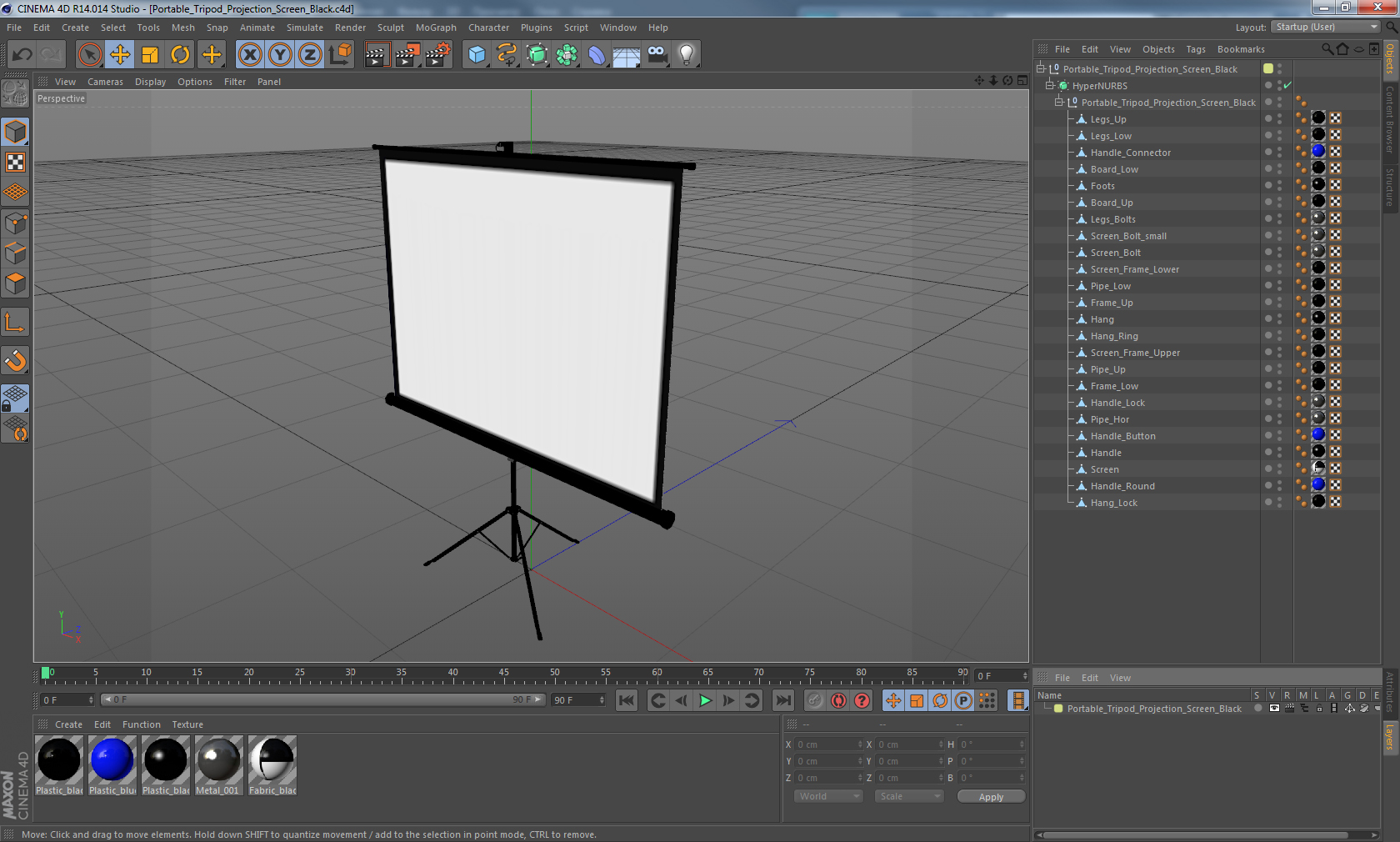Select Points mode in sidebar
This screenshot has width=1400, height=842.
(16, 223)
